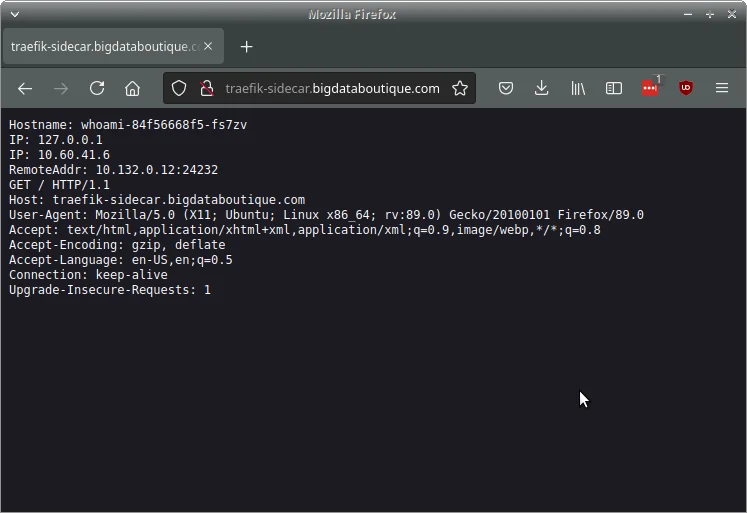Open the uBlock Origin extension
The width and height of the screenshot is (747, 513).
[x=686, y=88]
